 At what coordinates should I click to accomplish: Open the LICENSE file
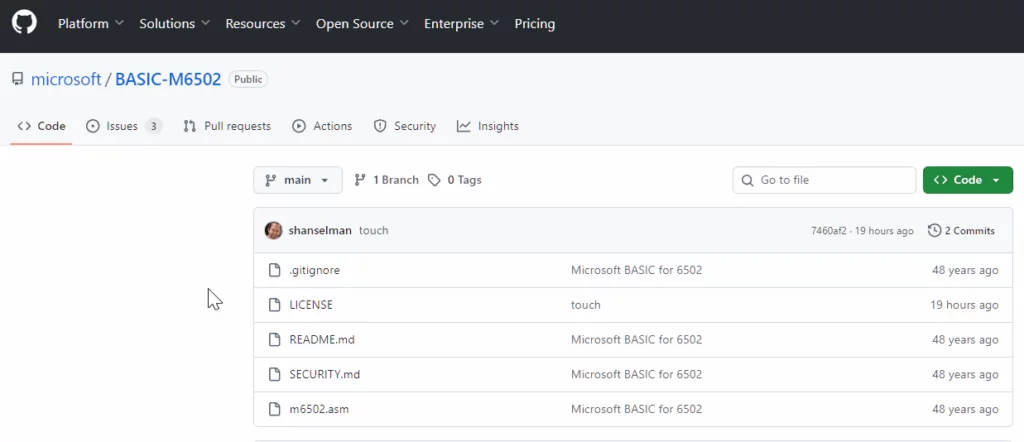[311, 305]
